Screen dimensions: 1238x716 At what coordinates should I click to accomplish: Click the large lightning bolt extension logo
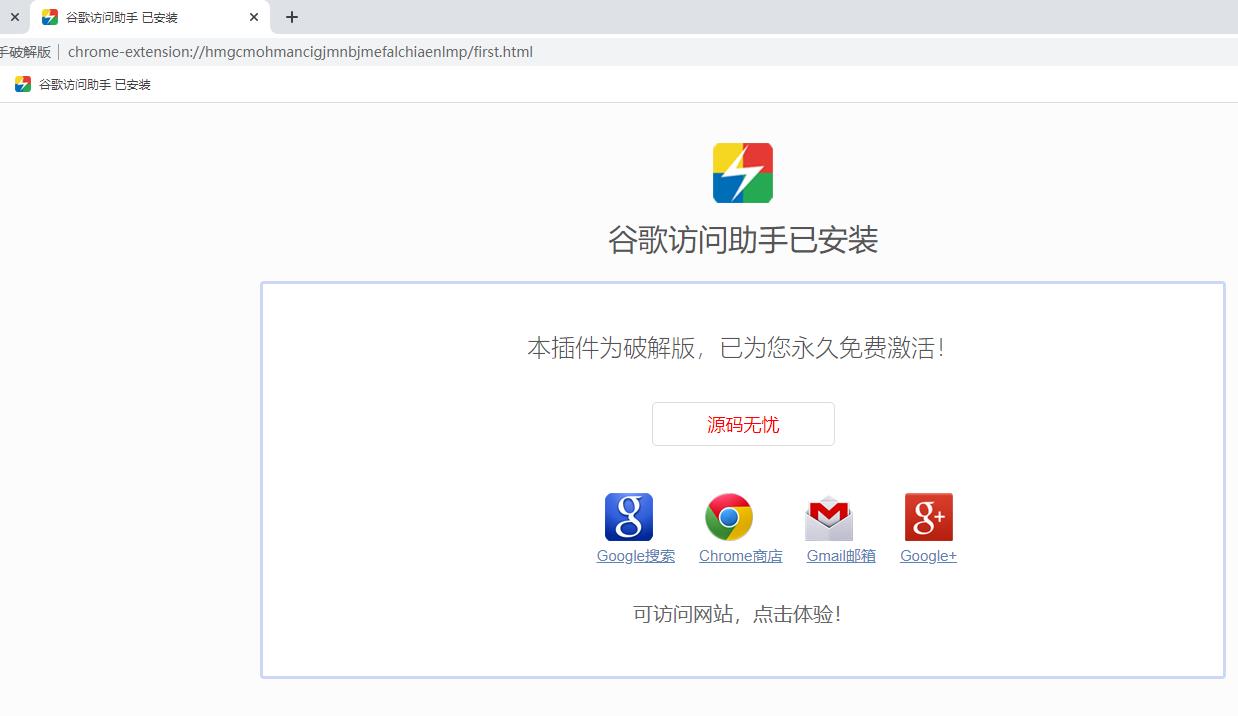pos(742,173)
